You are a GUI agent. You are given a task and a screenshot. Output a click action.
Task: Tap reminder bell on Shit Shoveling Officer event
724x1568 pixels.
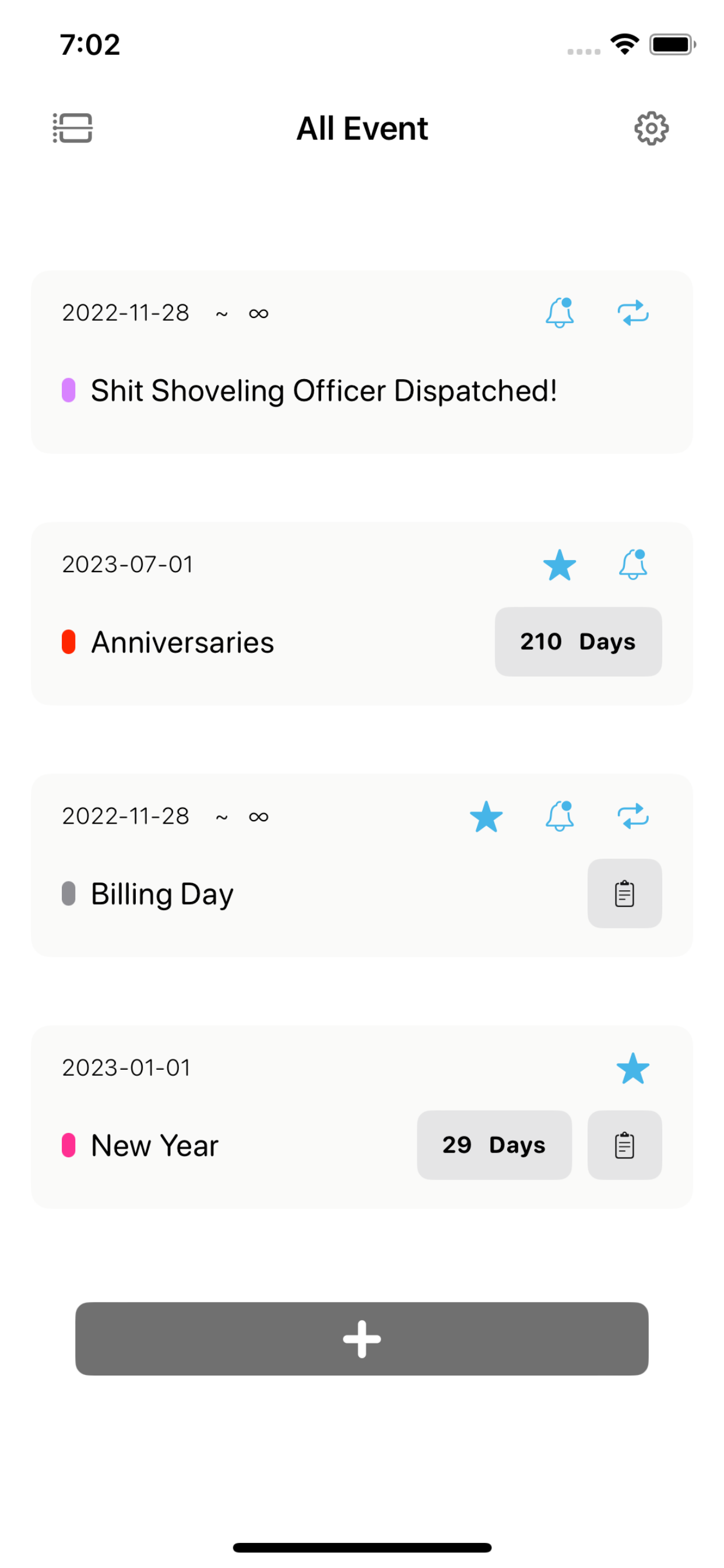tap(560, 313)
